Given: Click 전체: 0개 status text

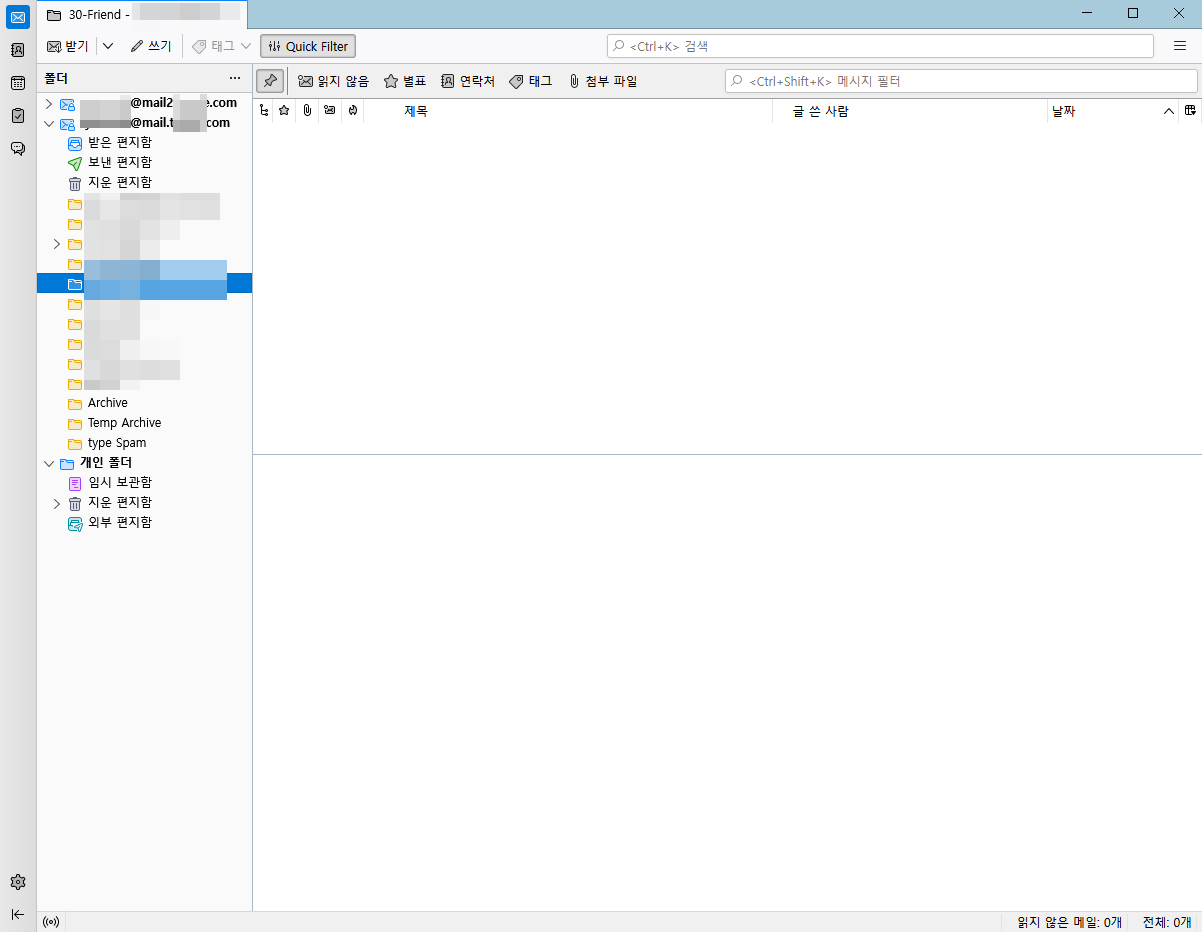Looking at the screenshot, I should pos(1167,922).
